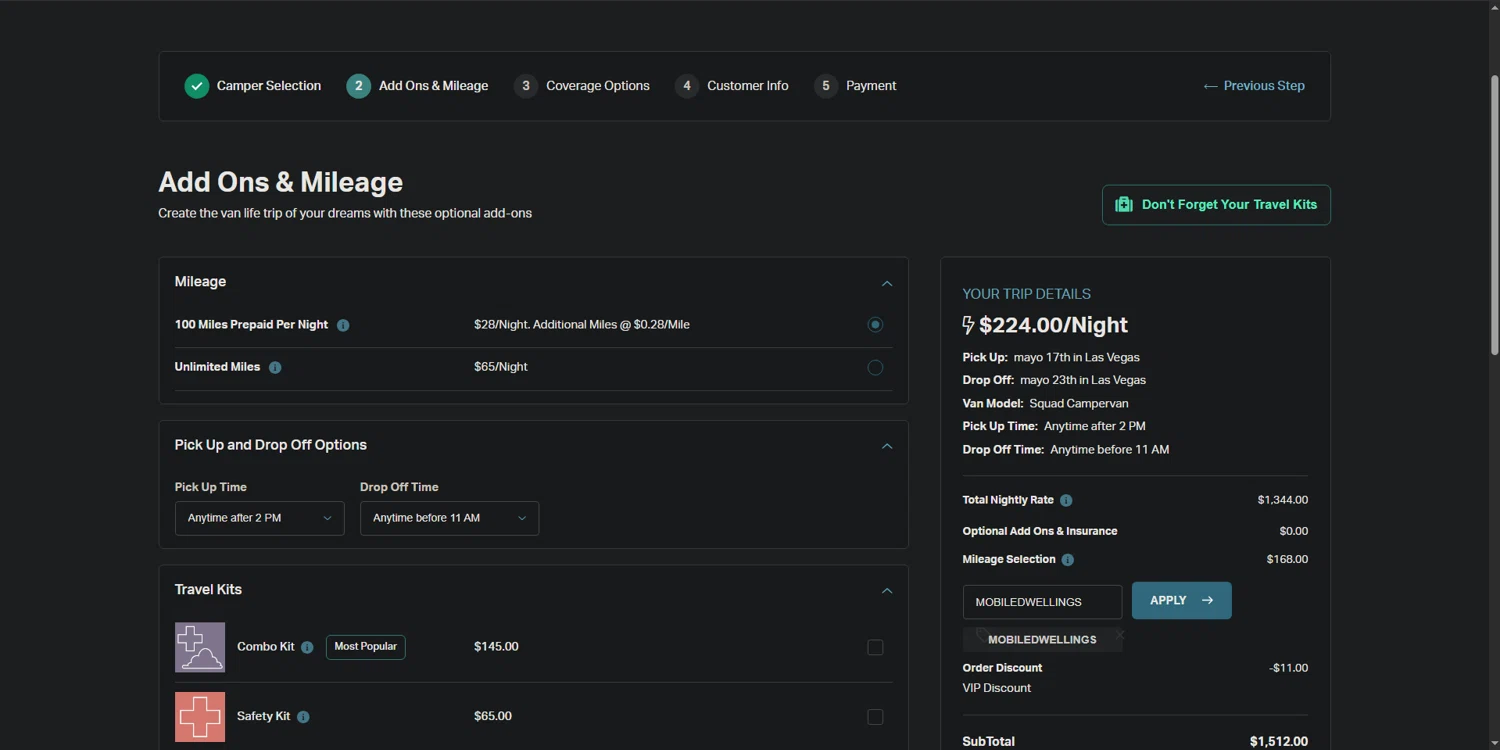Image resolution: width=1500 pixels, height=750 pixels.
Task: Collapse the Mileage section
Action: click(x=886, y=283)
